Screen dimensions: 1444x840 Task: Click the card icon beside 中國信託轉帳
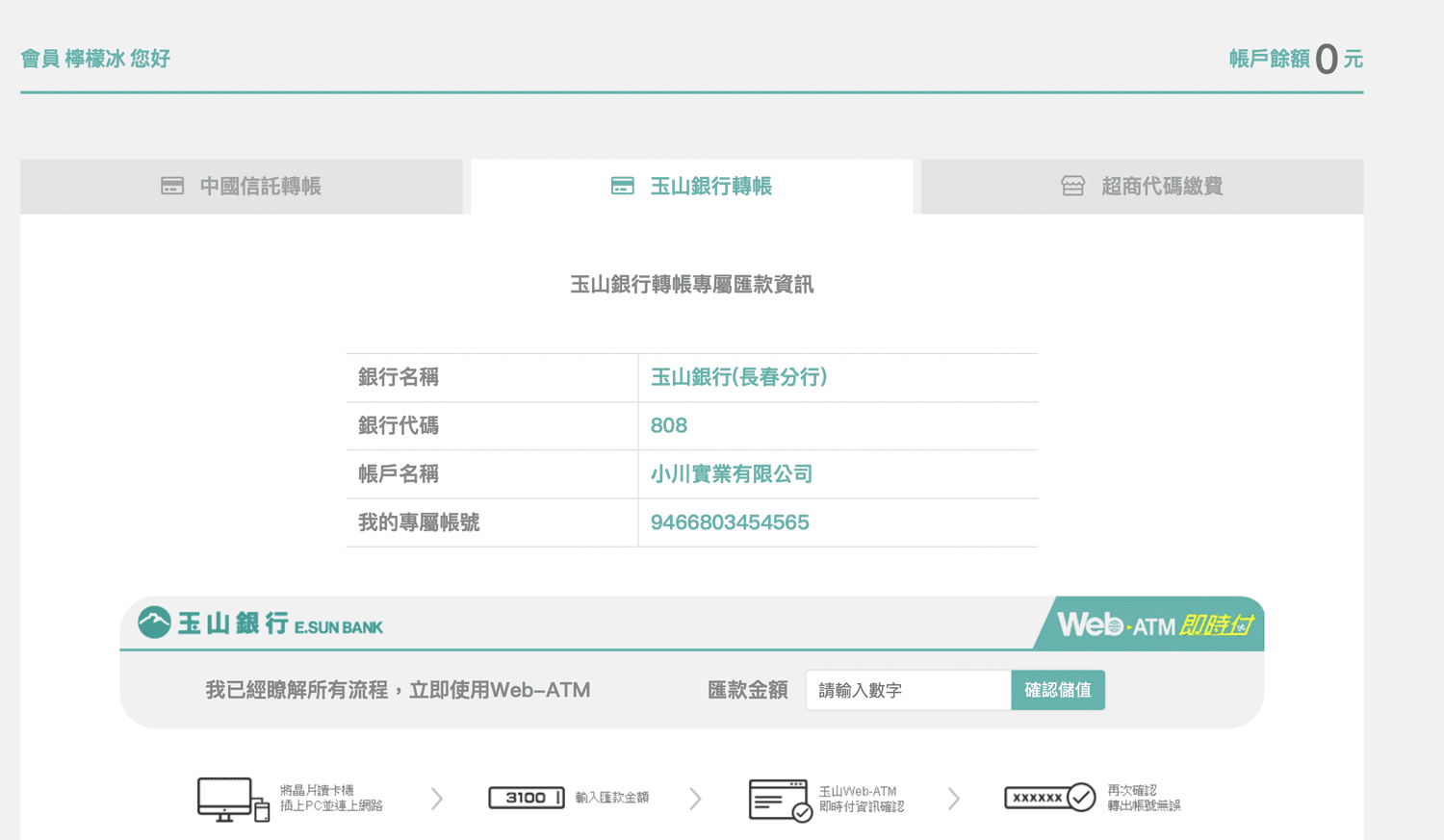(x=172, y=186)
